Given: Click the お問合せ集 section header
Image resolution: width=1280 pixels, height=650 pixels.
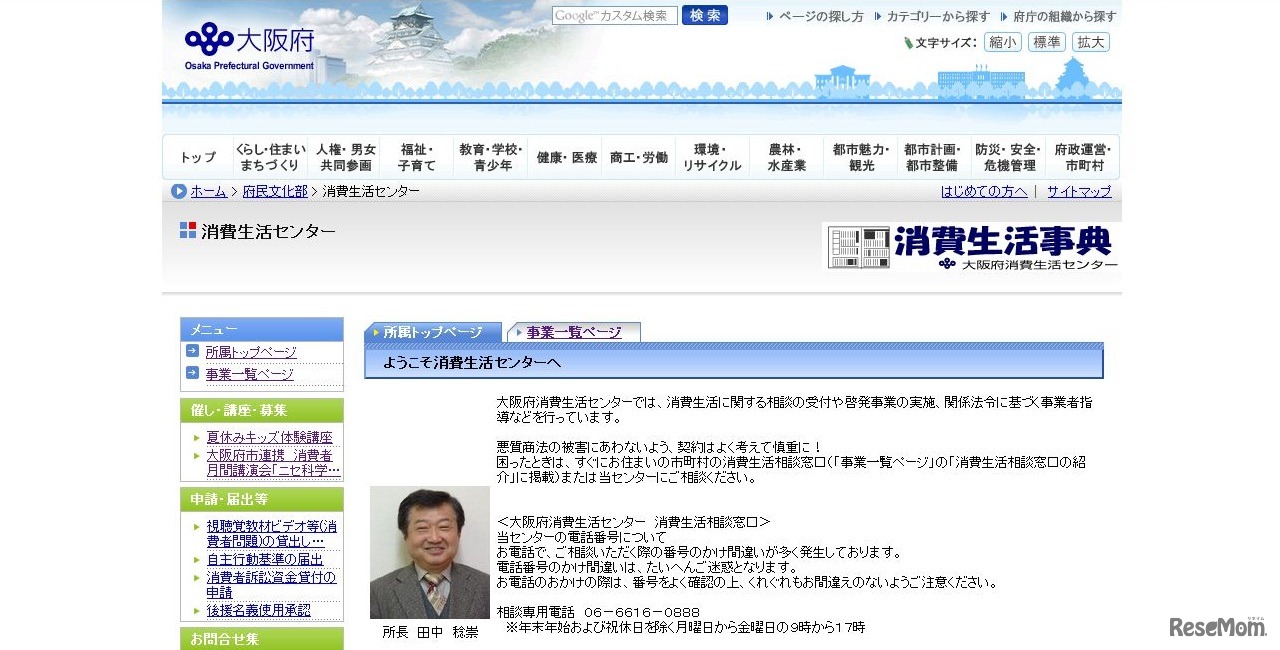Looking at the screenshot, I should (262, 638).
